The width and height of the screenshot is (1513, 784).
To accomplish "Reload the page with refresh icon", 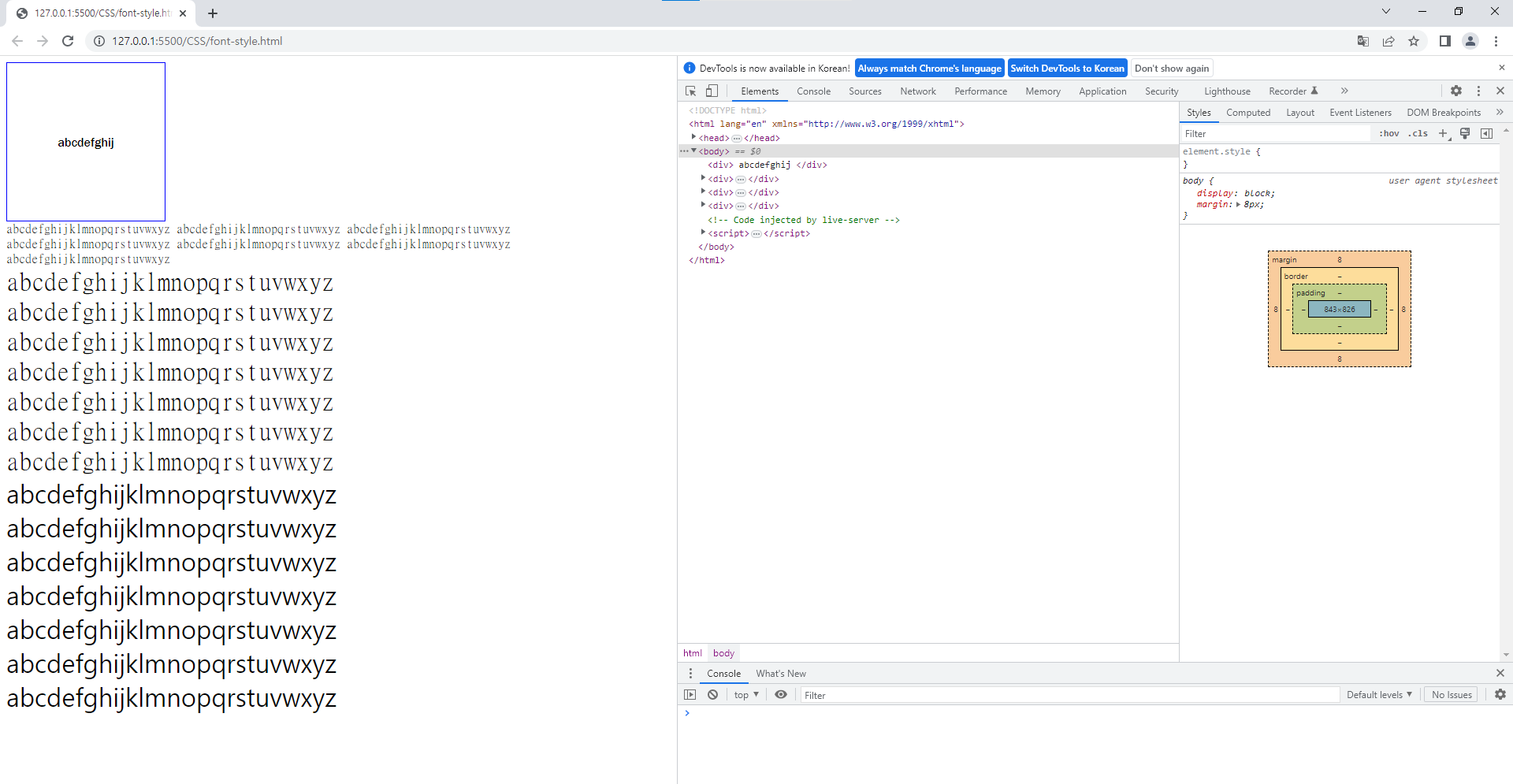I will tap(68, 41).
